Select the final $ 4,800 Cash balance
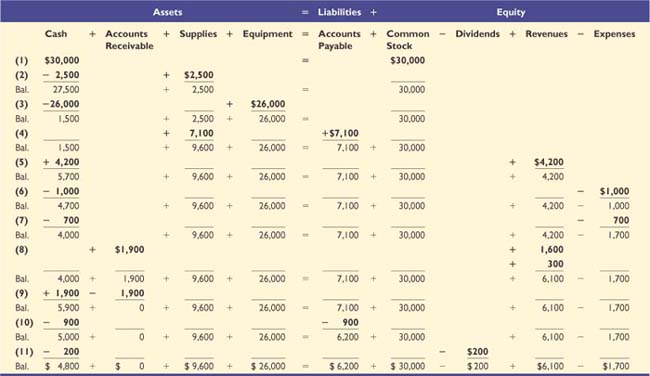The image size is (650, 376). point(62,366)
